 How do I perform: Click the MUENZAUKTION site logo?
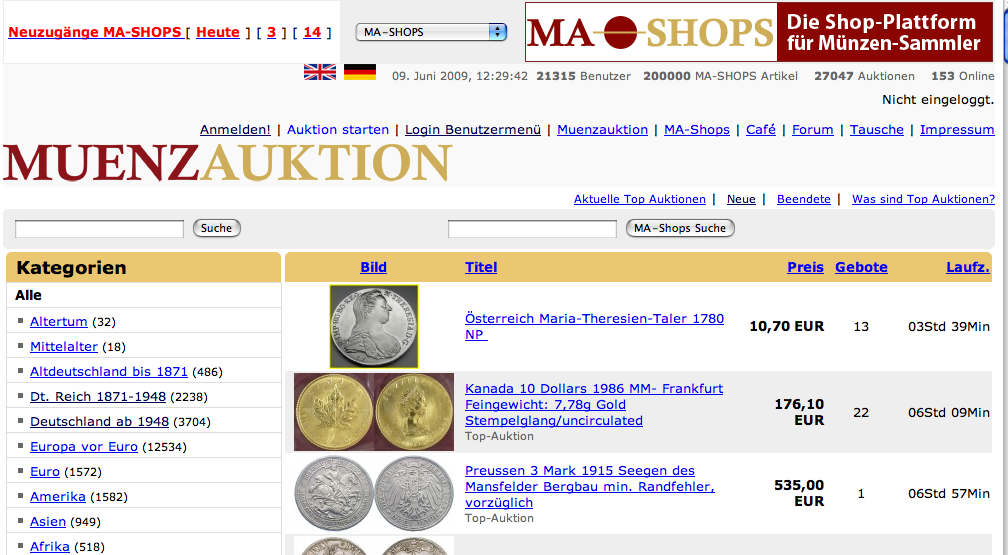[228, 162]
